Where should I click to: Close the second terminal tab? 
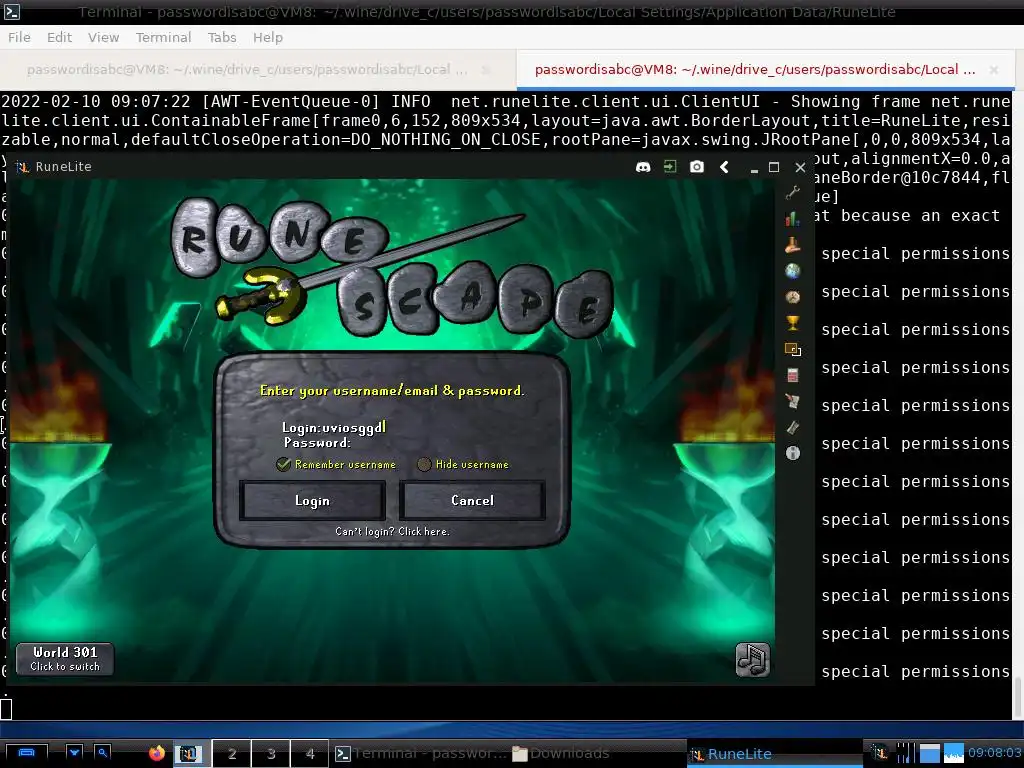tap(993, 69)
